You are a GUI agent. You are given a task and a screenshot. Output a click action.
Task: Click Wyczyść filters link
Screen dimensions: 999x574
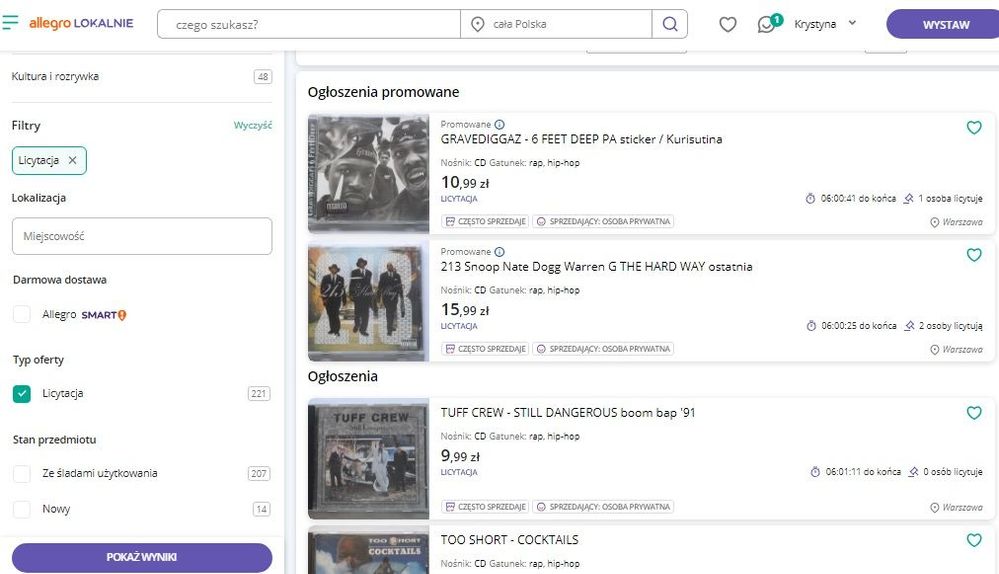252,126
